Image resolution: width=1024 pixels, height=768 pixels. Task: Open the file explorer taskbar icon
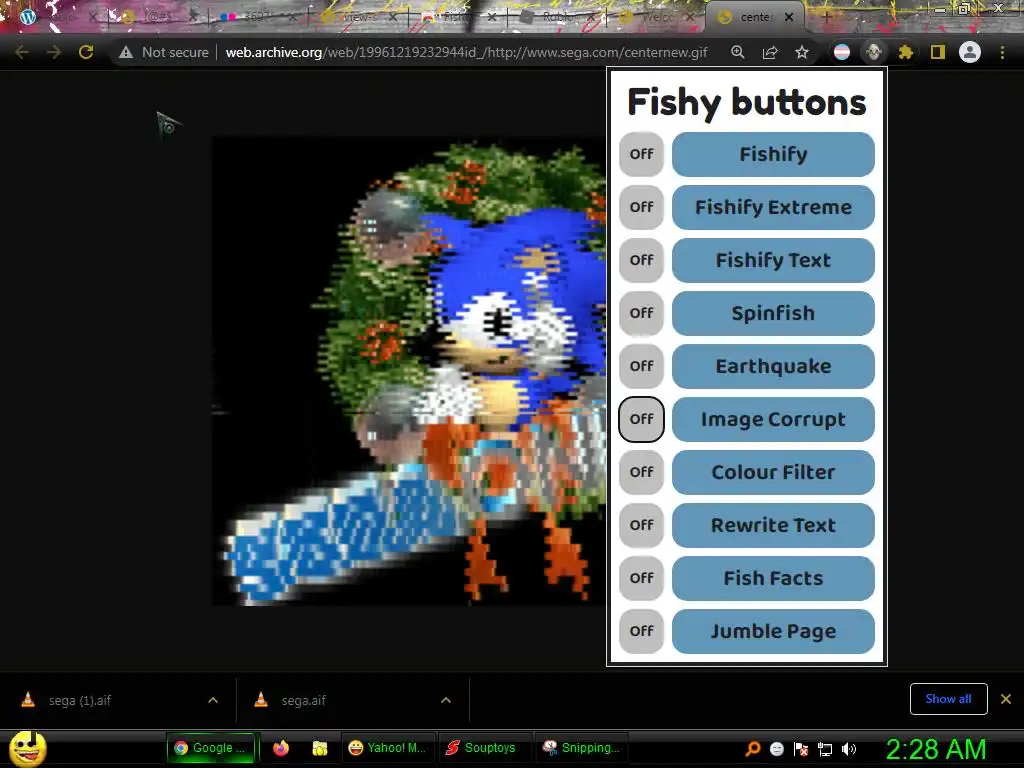click(x=319, y=748)
